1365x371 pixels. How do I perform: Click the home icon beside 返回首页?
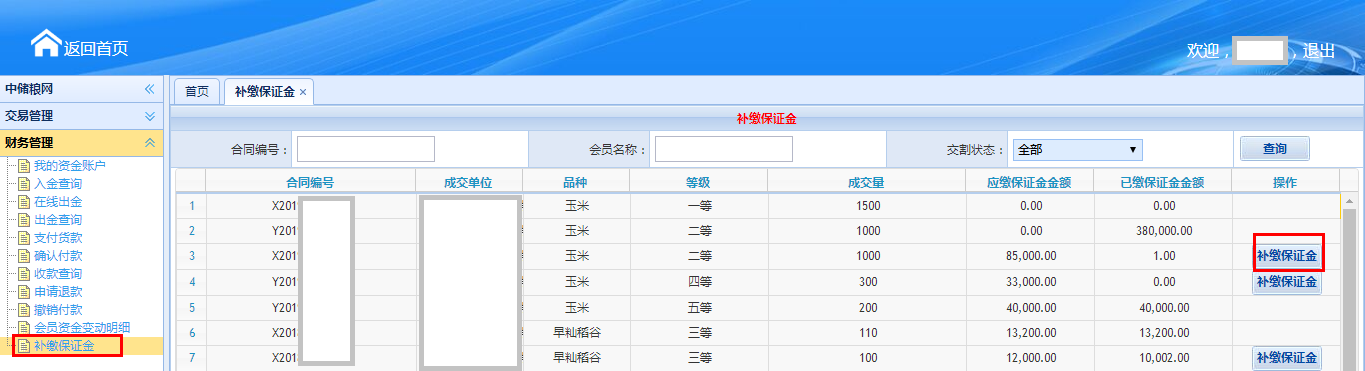[46, 43]
